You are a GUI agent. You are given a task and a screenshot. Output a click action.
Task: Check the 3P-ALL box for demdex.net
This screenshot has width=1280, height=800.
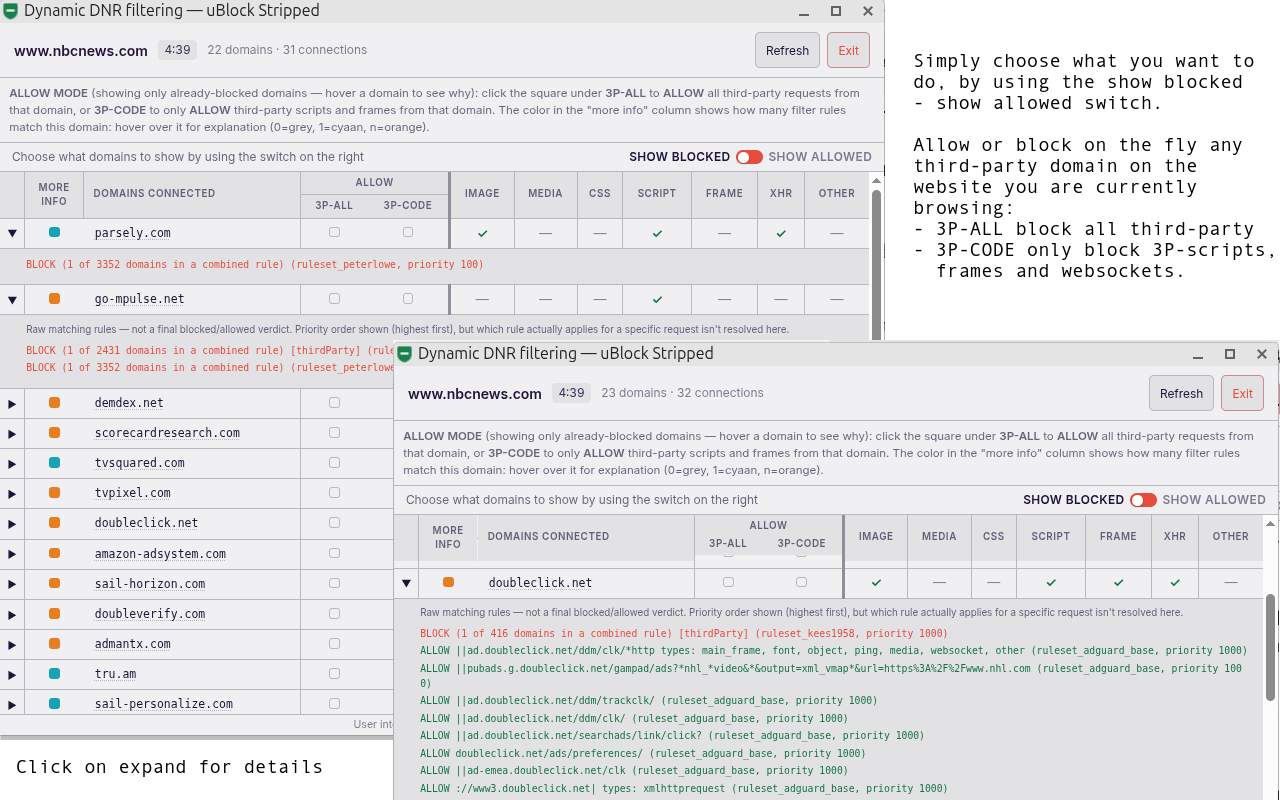[334, 402]
